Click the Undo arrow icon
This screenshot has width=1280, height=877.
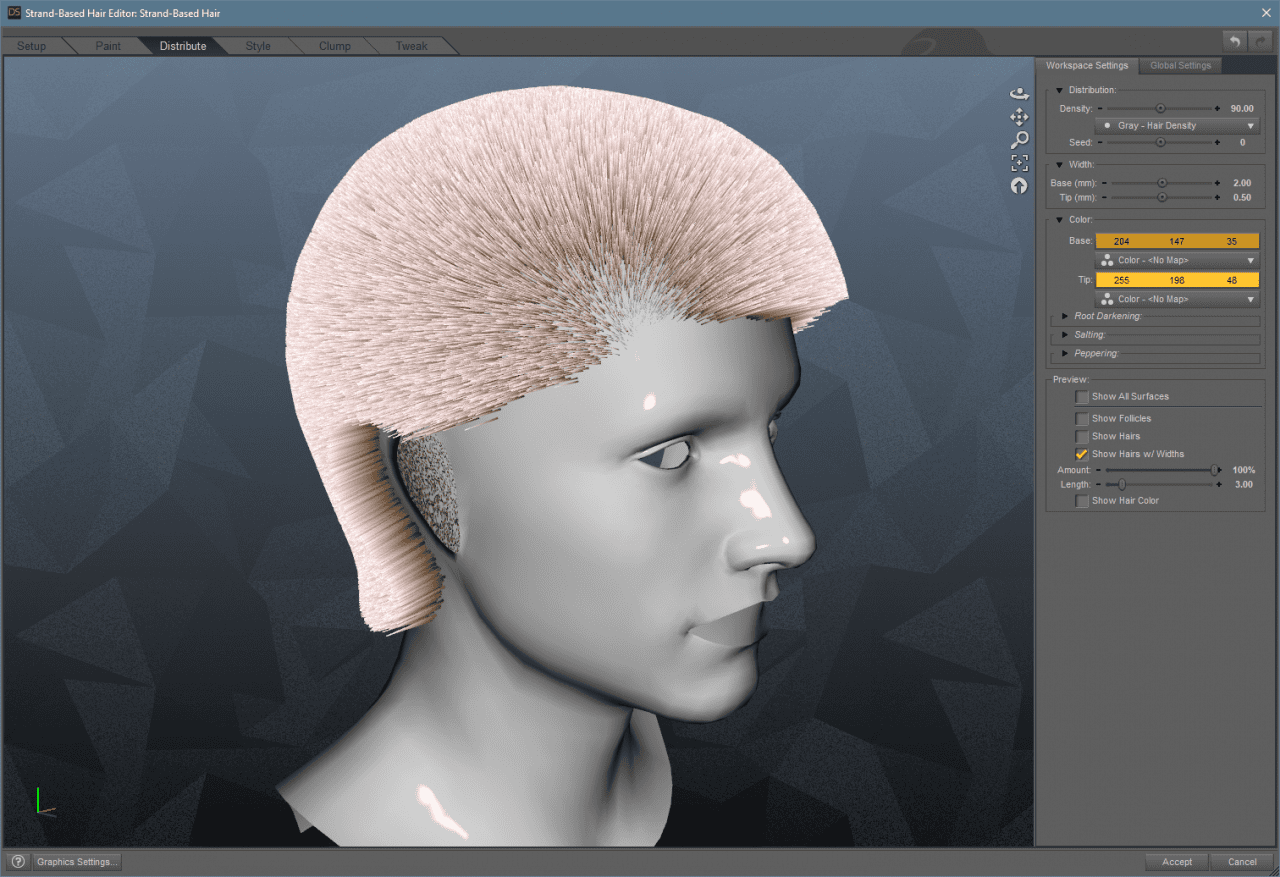[x=1234, y=40]
